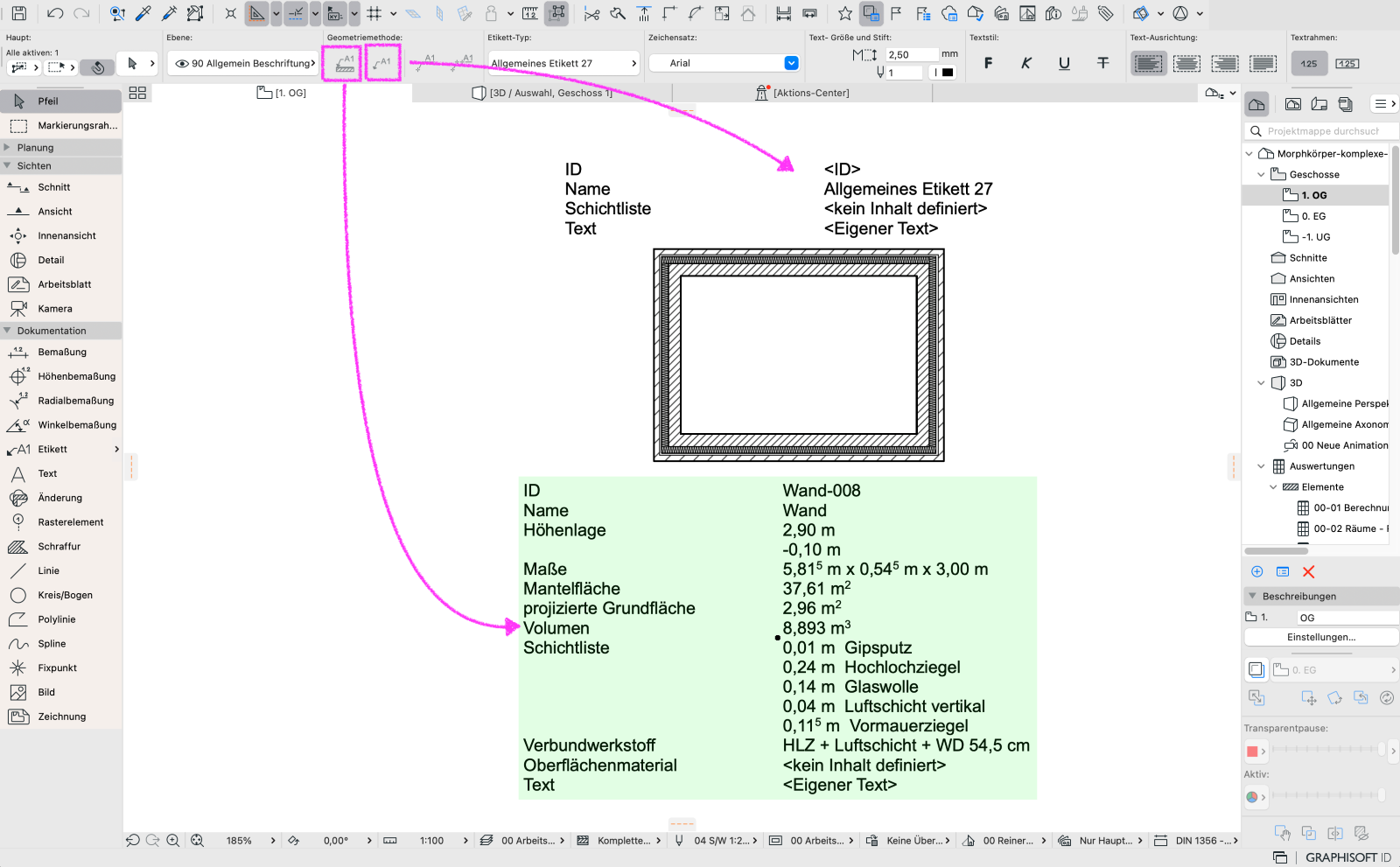
Task: Toggle the grid snap icon
Action: [x=374, y=13]
